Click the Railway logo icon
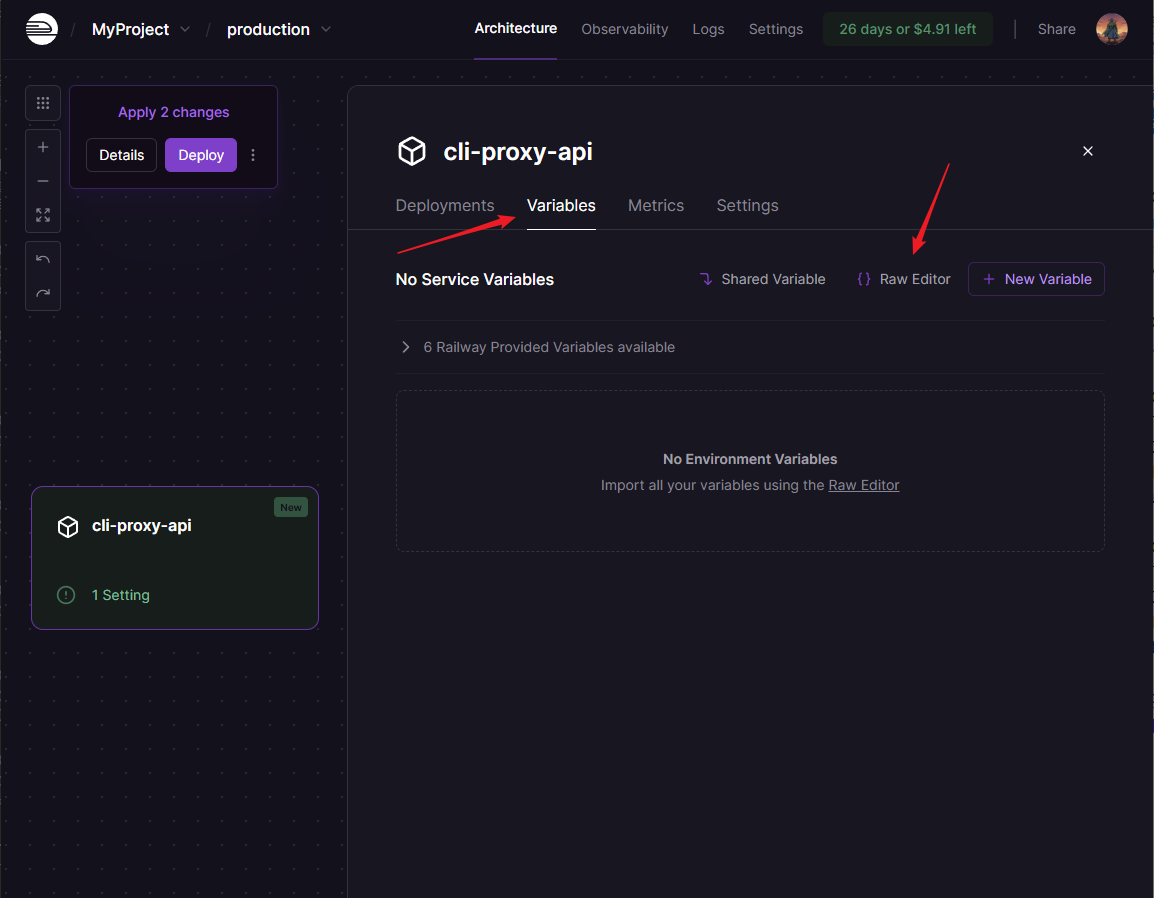The width and height of the screenshot is (1154, 898). (42, 29)
